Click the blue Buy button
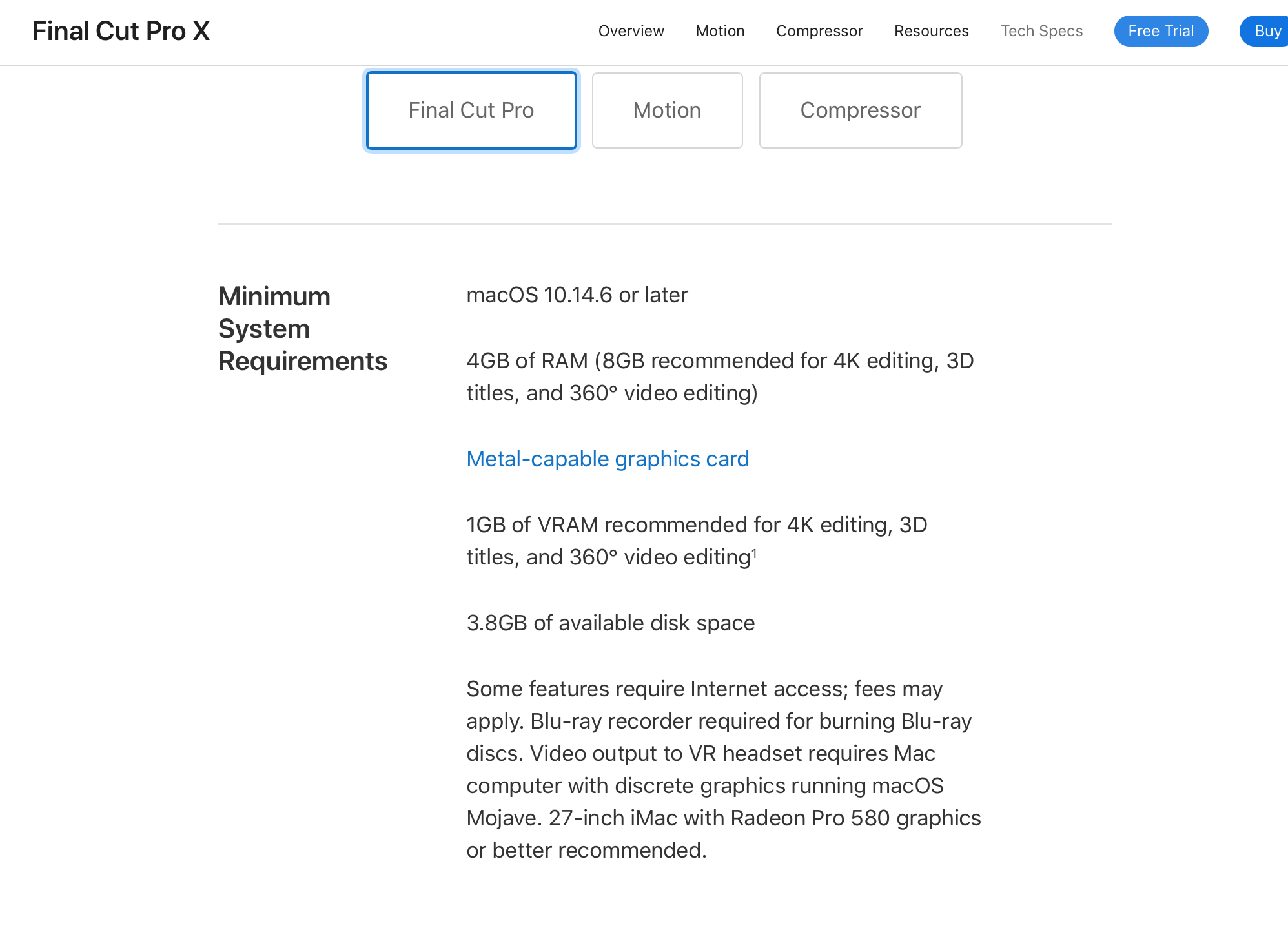Image resolution: width=1288 pixels, height=932 pixels. click(1265, 31)
